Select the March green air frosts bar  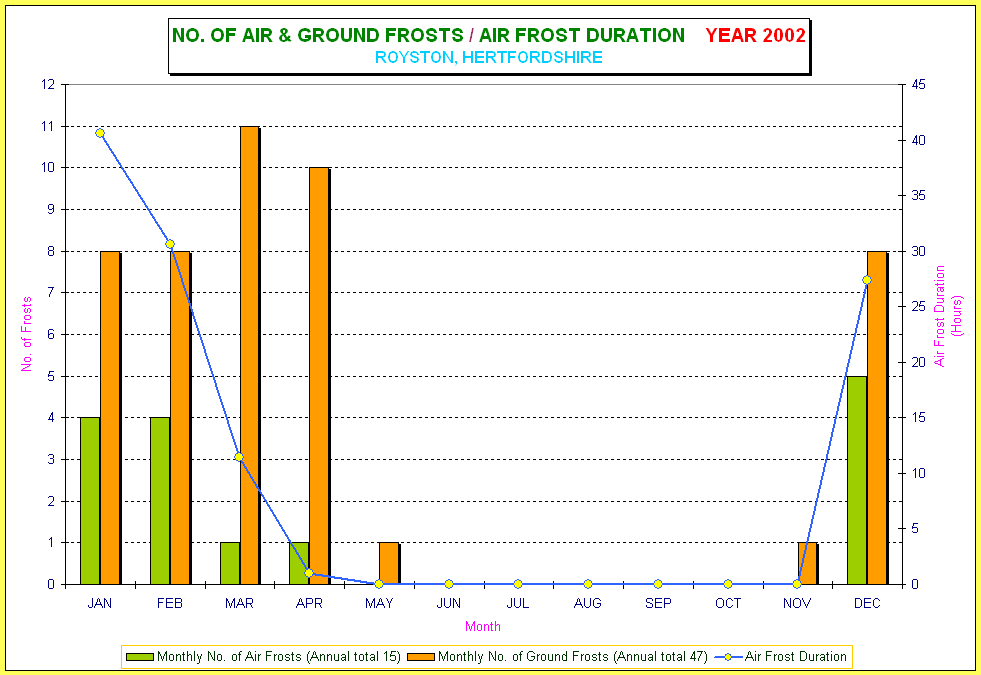coord(230,563)
